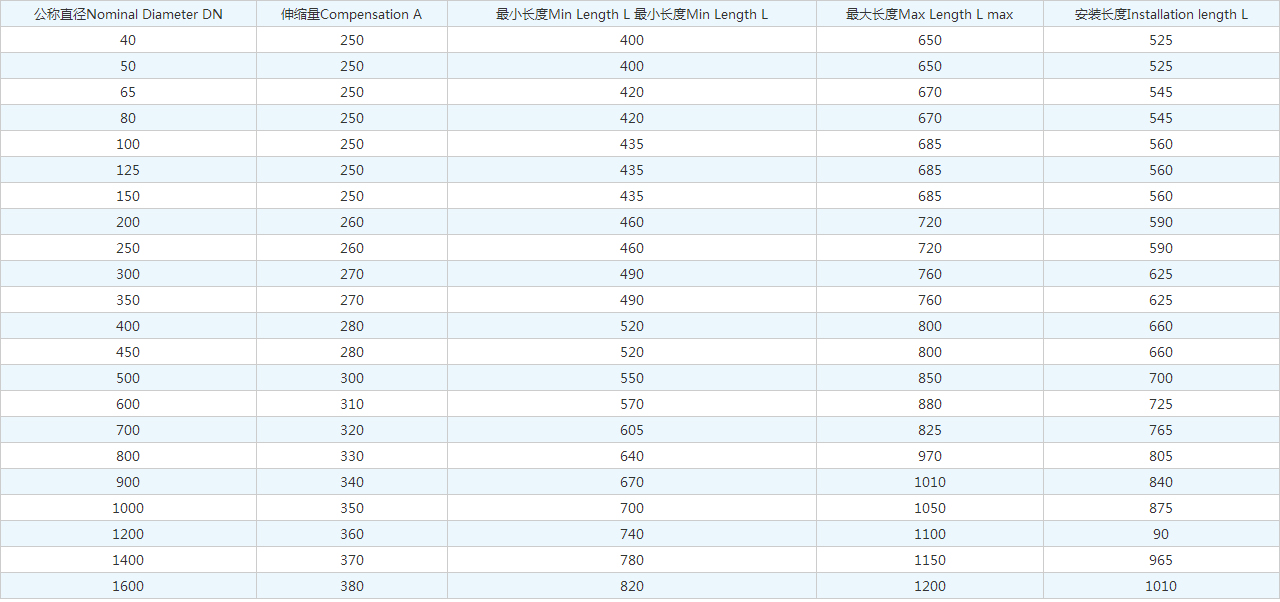
Task: Select the nominal diameter 125 cell
Action: click(x=128, y=170)
